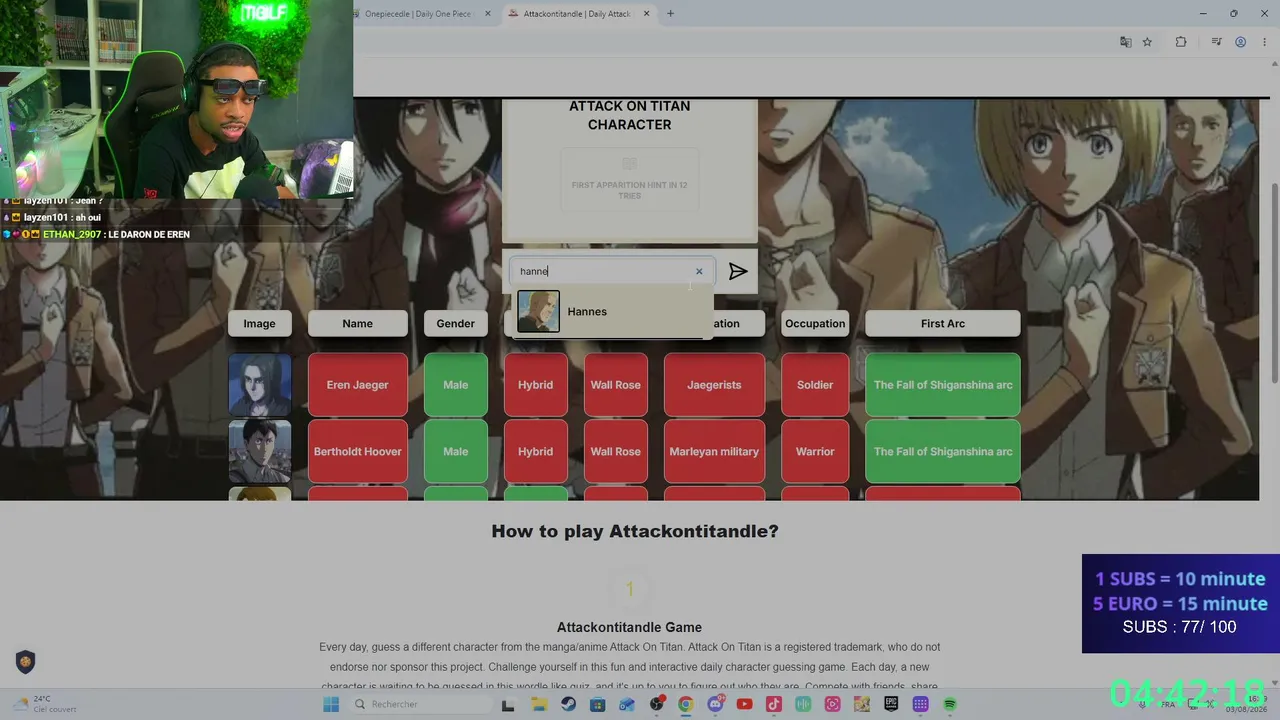Click Hybrid in Bertholdt Hoover's row

click(x=535, y=451)
